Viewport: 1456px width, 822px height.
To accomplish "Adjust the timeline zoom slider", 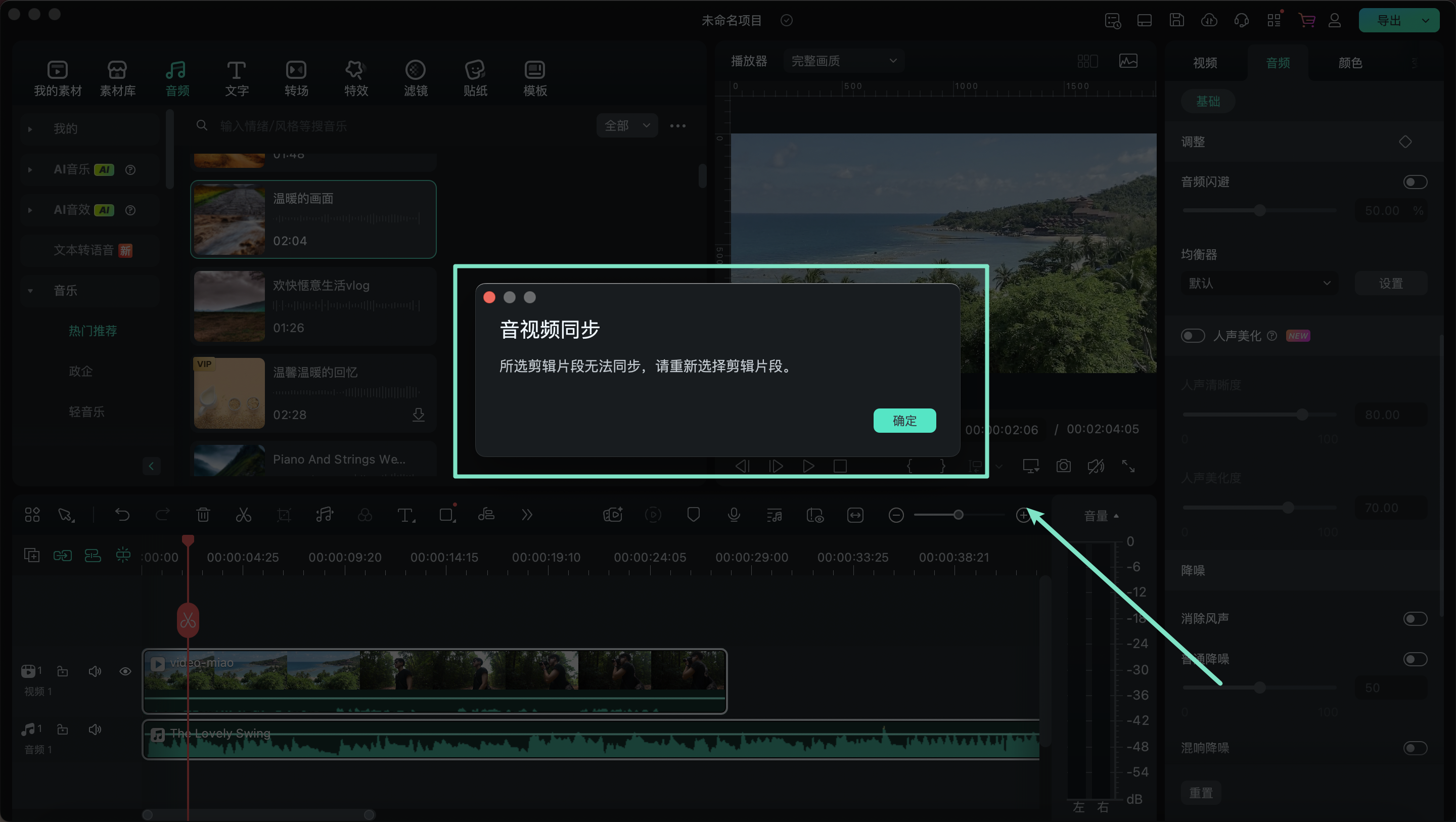I will pos(958,515).
